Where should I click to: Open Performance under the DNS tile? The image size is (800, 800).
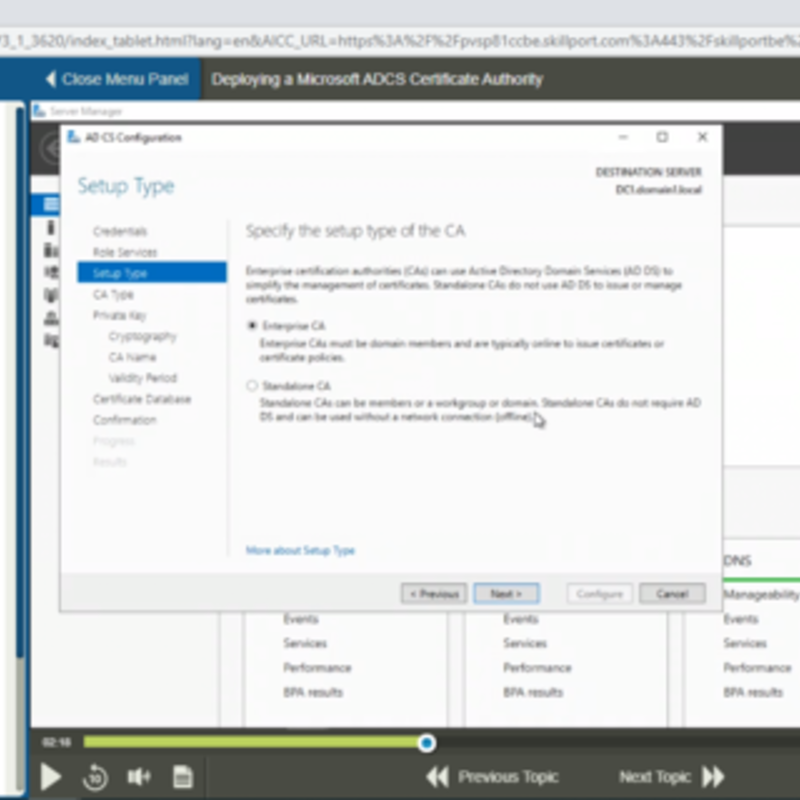coord(757,667)
